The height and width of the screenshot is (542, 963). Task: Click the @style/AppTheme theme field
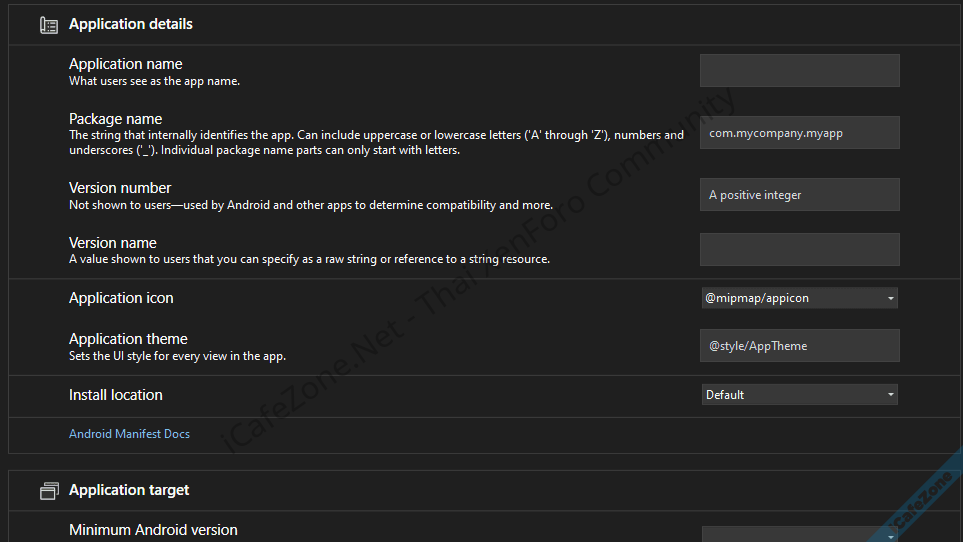pos(799,346)
